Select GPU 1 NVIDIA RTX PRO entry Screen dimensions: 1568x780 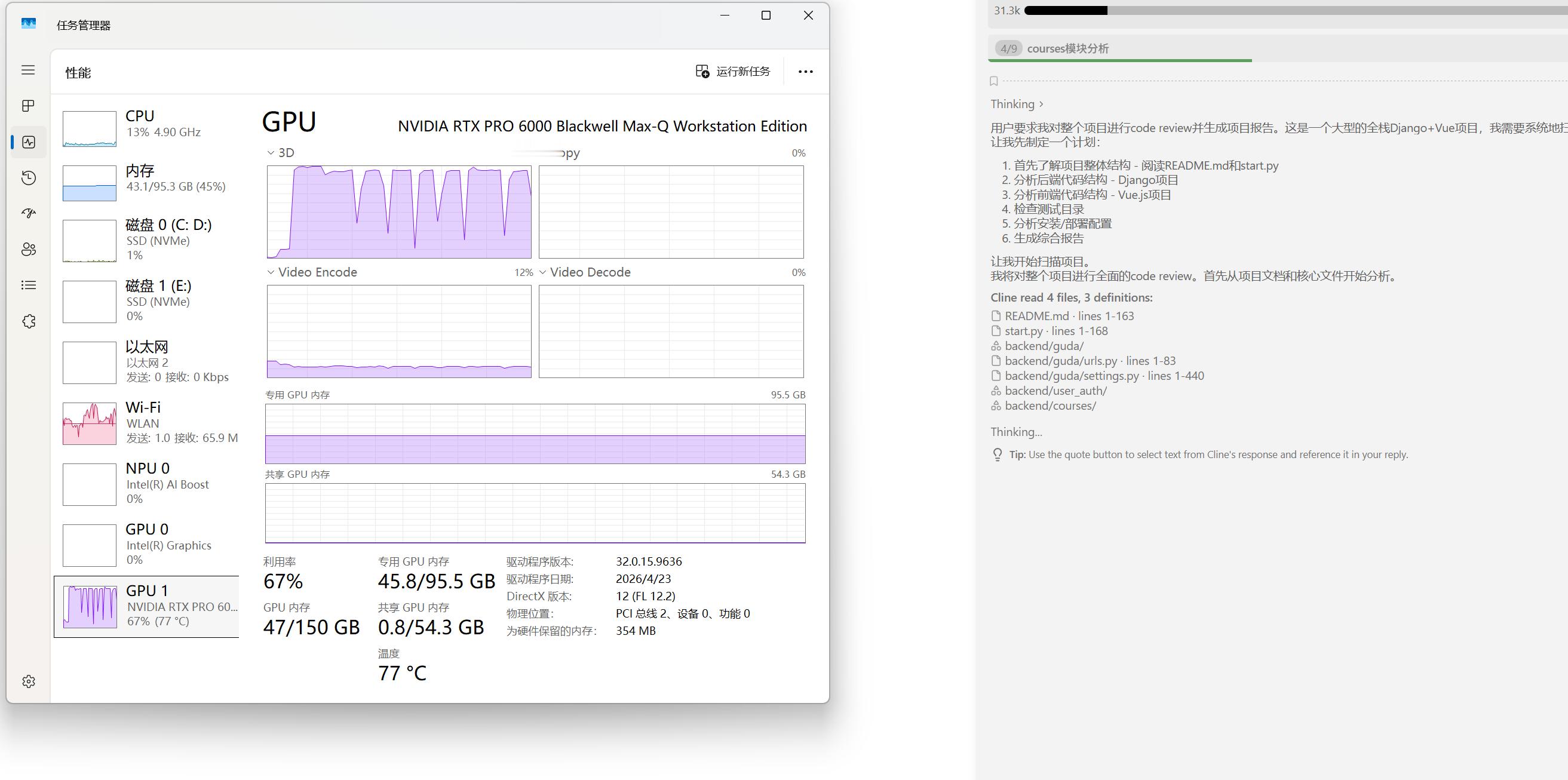147,607
